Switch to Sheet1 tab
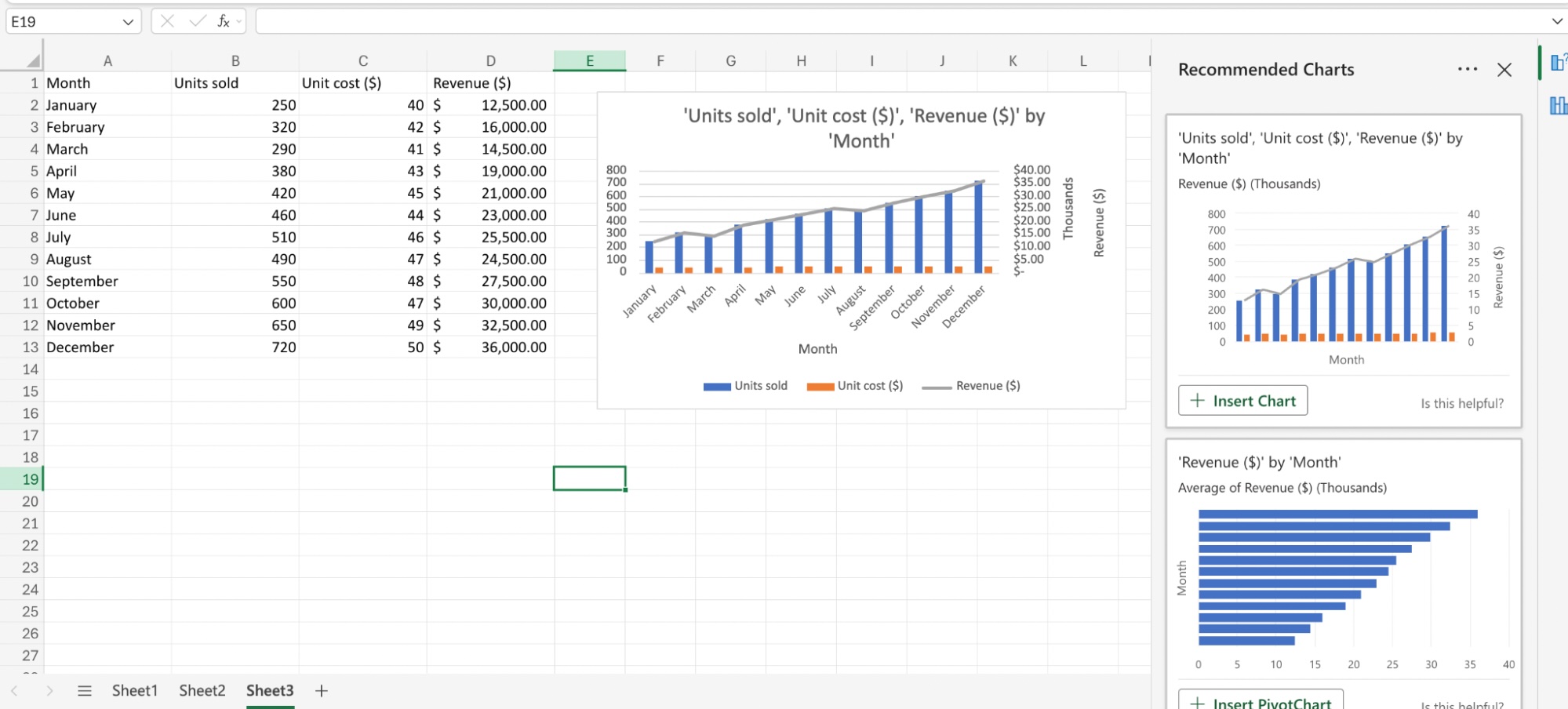The width and height of the screenshot is (1568, 709). pos(134,690)
